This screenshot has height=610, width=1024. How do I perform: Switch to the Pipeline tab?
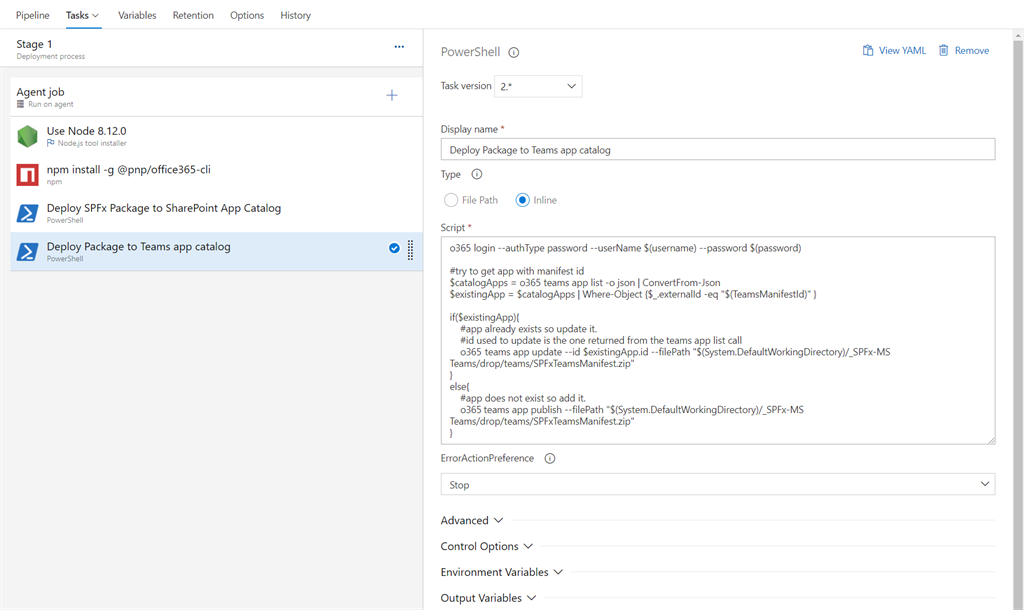click(x=33, y=15)
